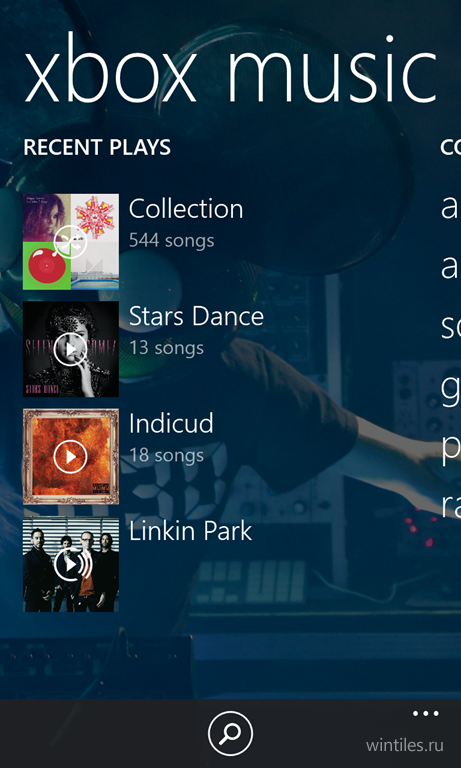The height and width of the screenshot is (768, 461).
Task: Tap the Stars Dance cover art
Action: (71, 349)
